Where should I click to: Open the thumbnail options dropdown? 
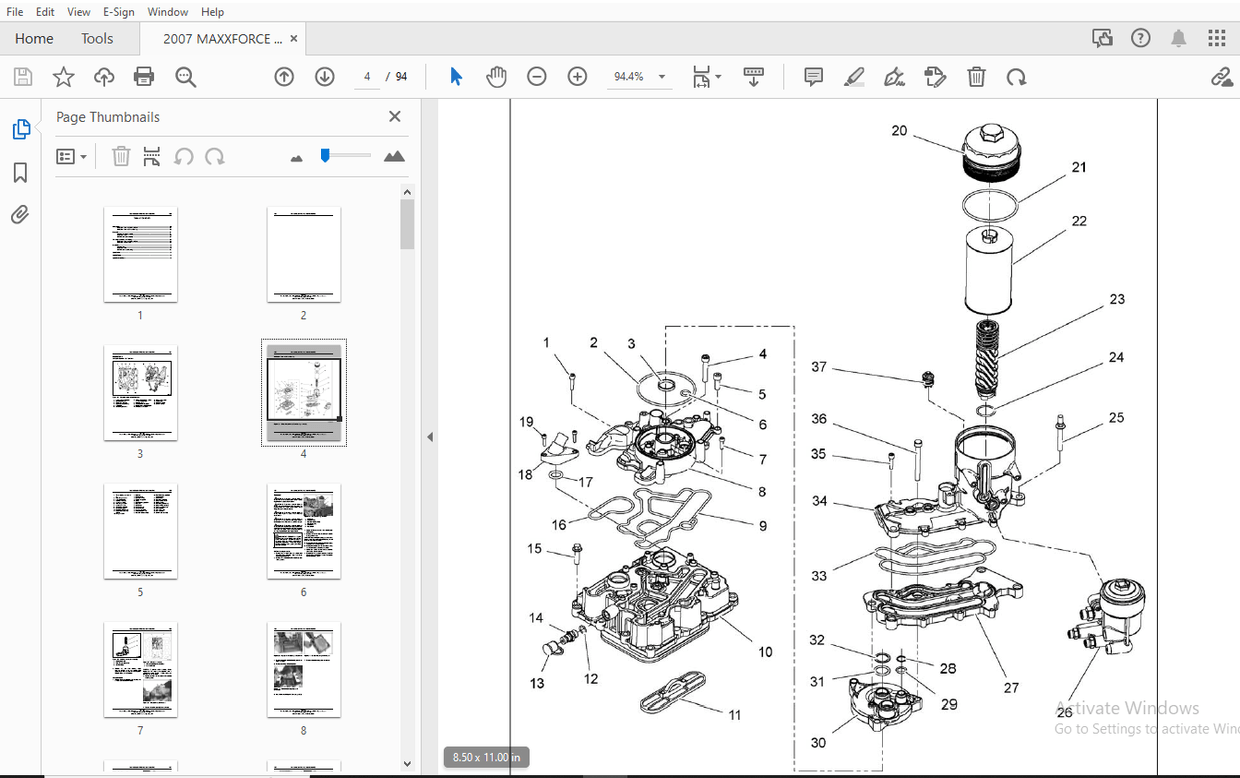pos(71,156)
